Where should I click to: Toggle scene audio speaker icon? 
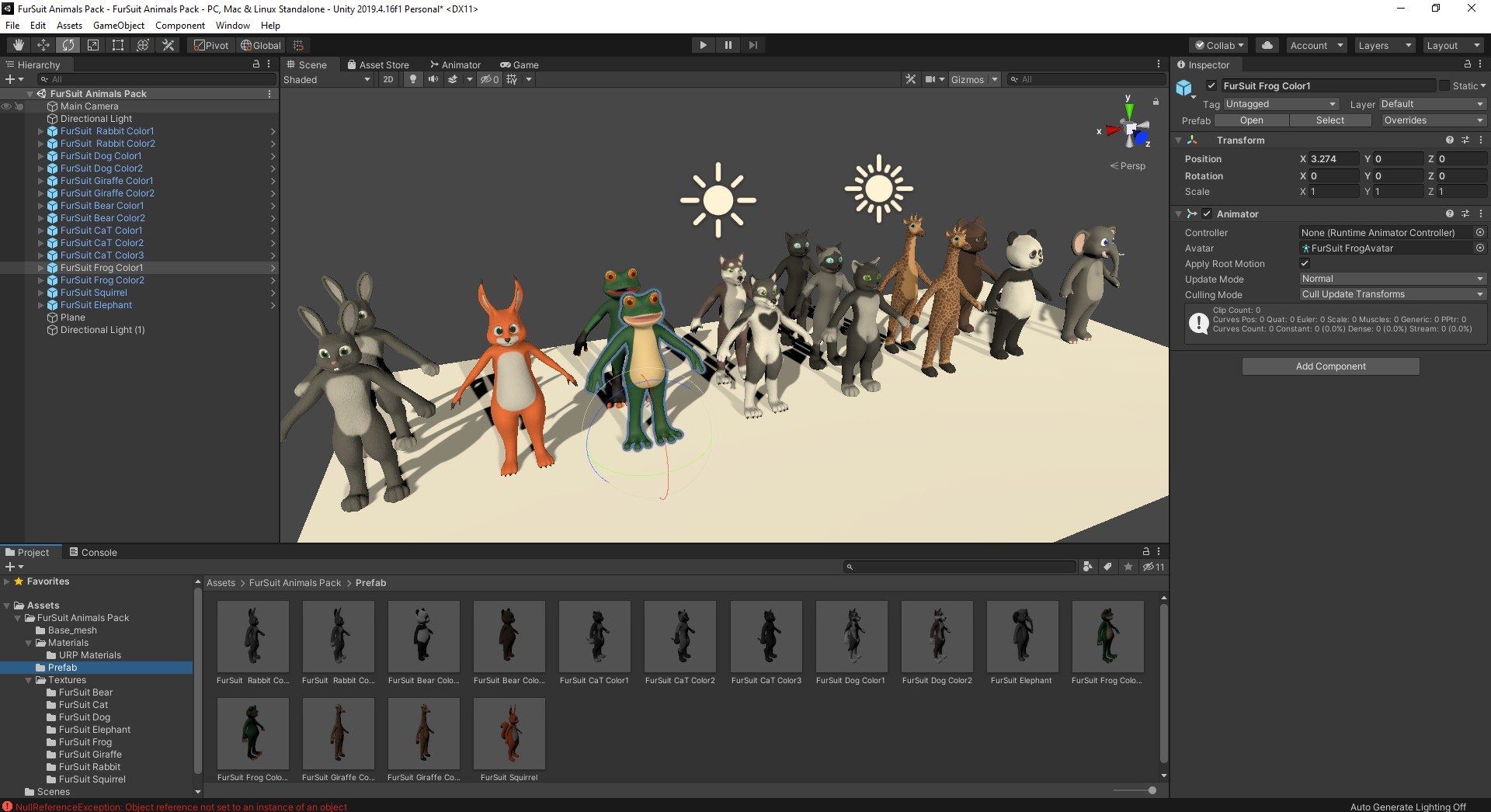tap(433, 79)
